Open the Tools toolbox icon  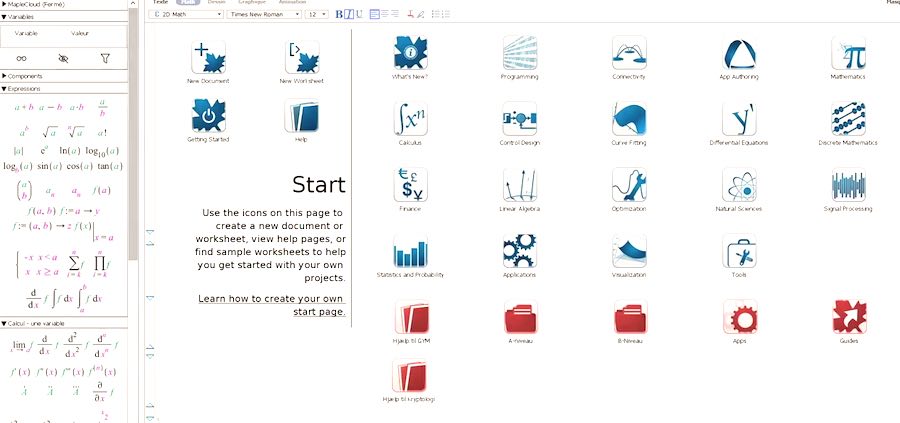pyautogui.click(x=739, y=251)
